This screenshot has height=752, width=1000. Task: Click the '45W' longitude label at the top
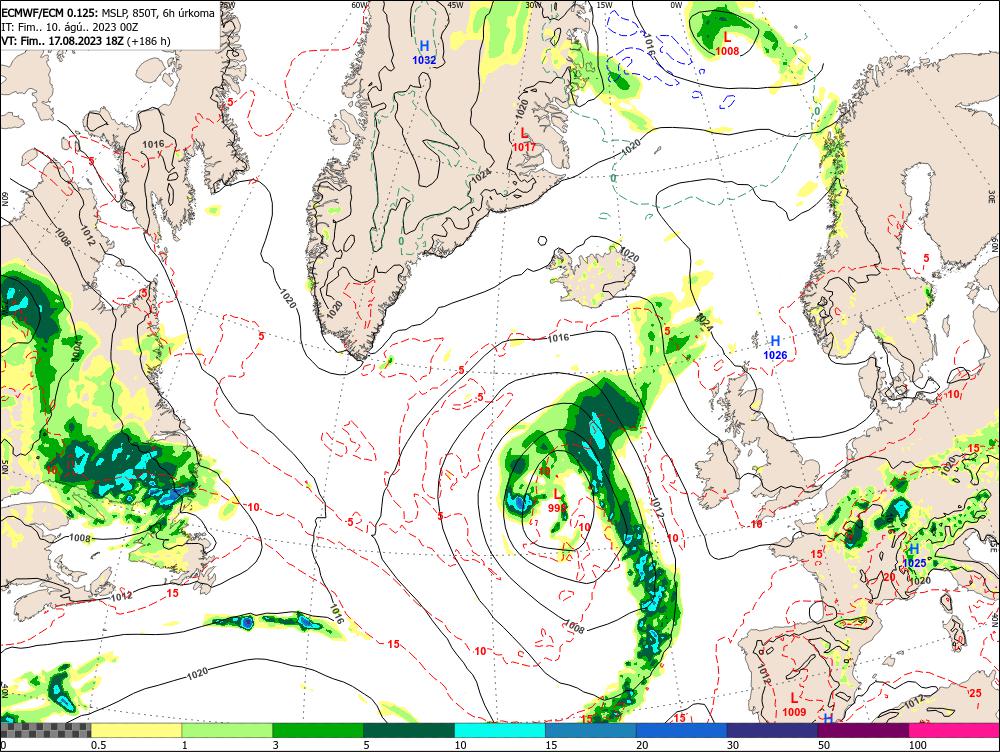coord(455,5)
